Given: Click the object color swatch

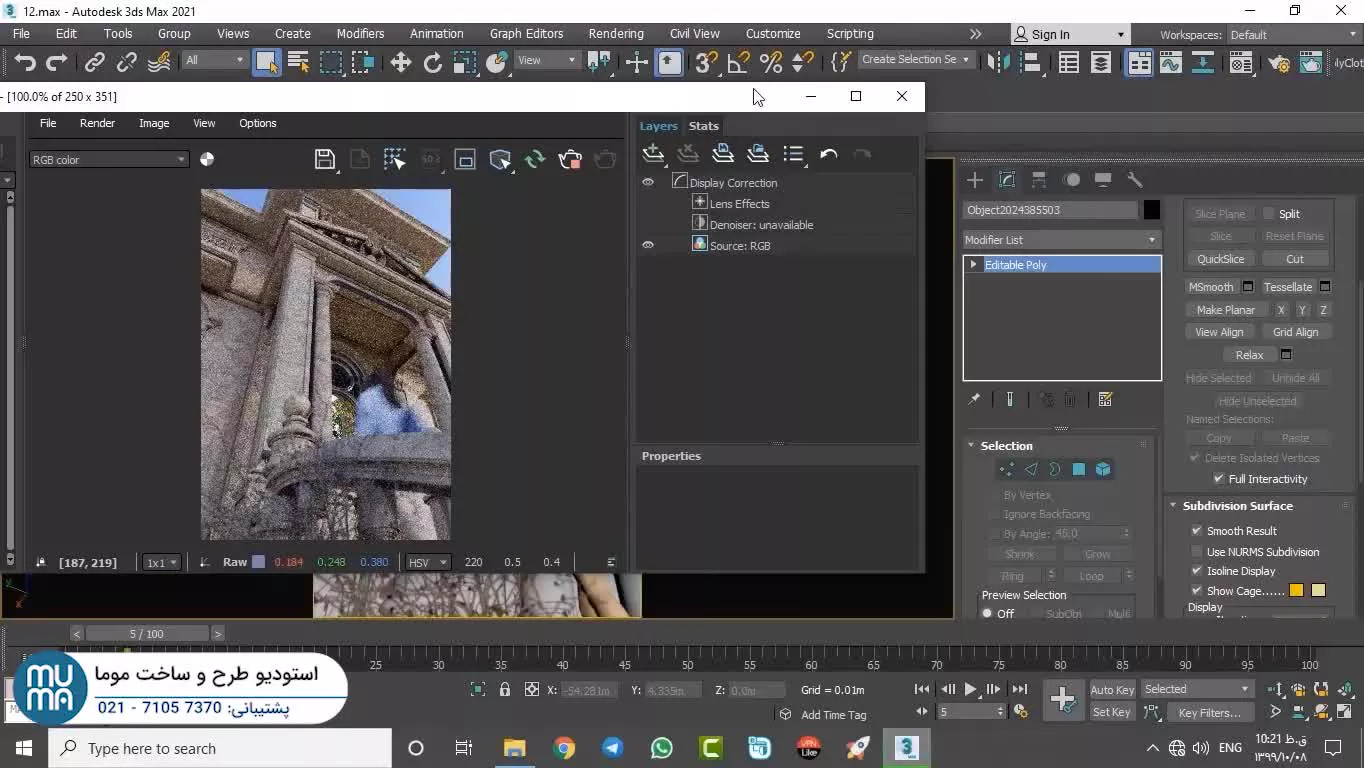Looking at the screenshot, I should (x=1152, y=210).
